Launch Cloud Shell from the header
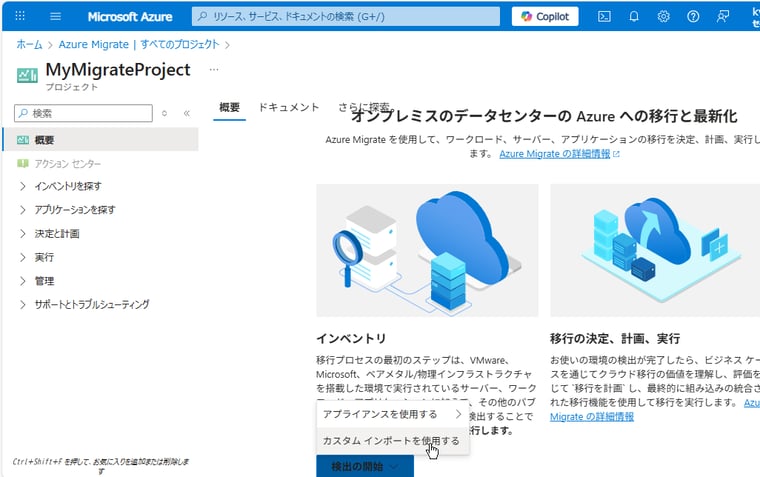This screenshot has height=477, width=760. (604, 16)
